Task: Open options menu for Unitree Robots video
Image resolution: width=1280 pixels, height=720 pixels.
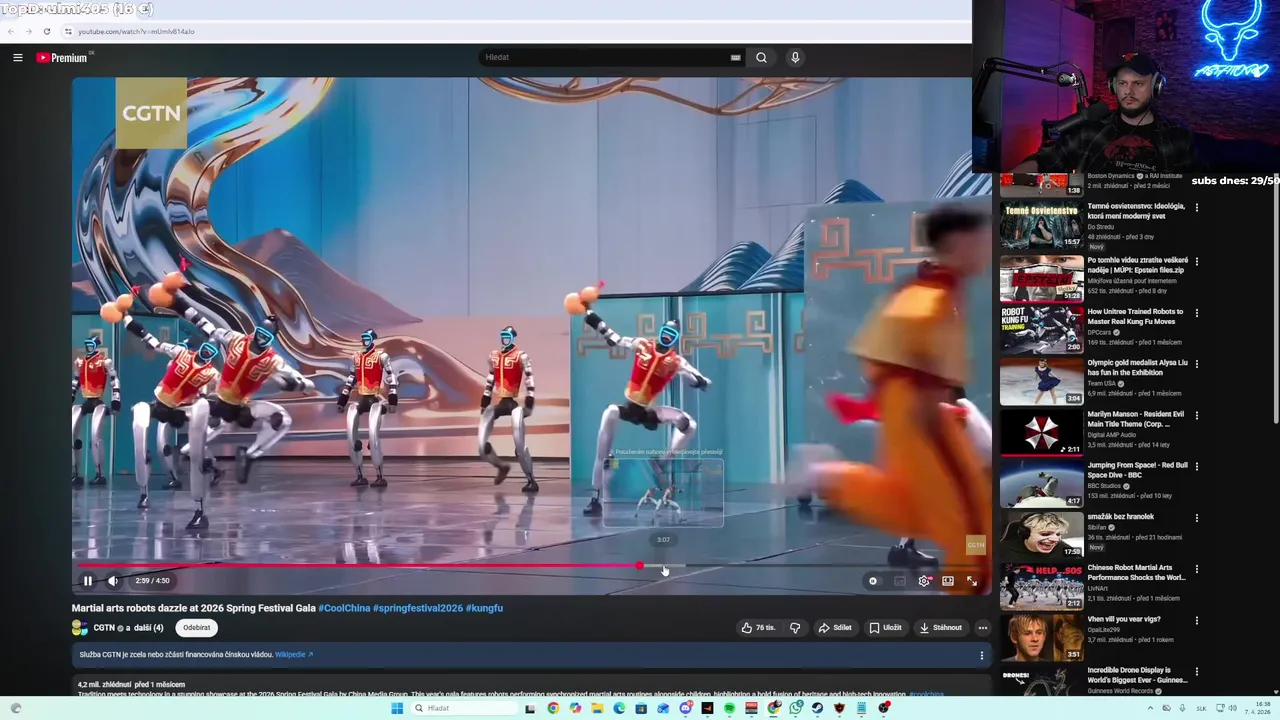Action: coord(1197,312)
